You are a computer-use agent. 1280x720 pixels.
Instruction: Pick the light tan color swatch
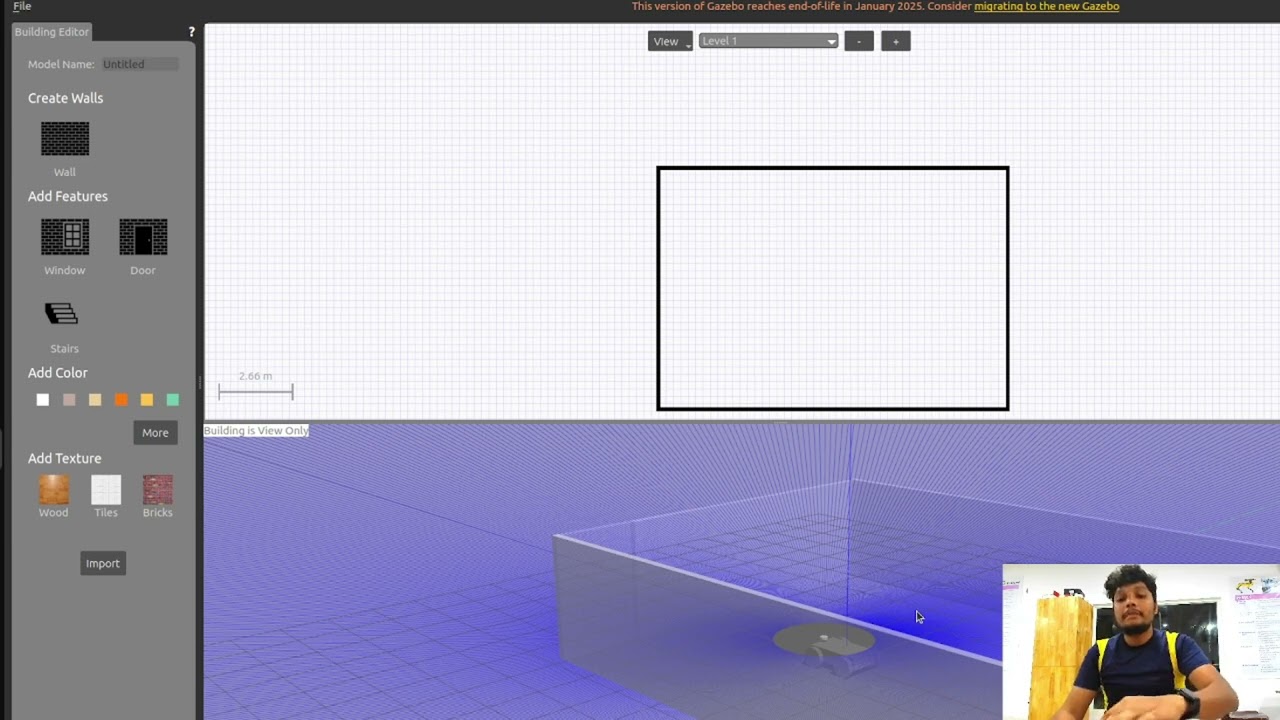coord(95,400)
